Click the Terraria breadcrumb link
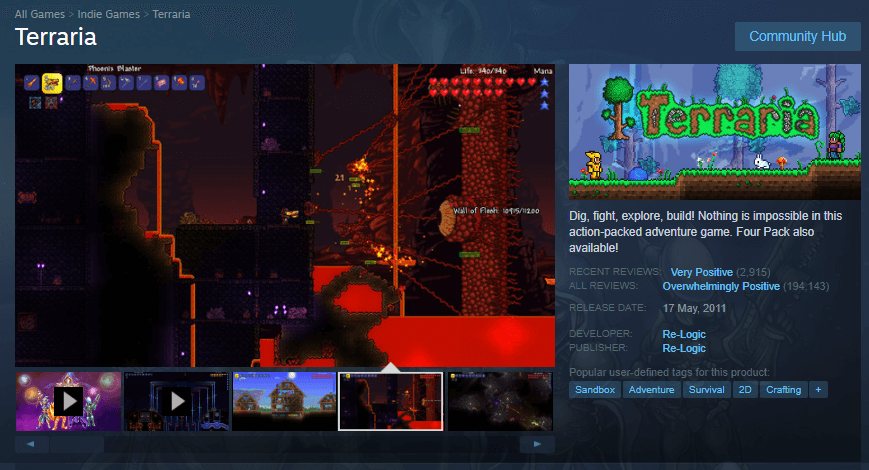This screenshot has width=869, height=470. pyautogui.click(x=171, y=14)
